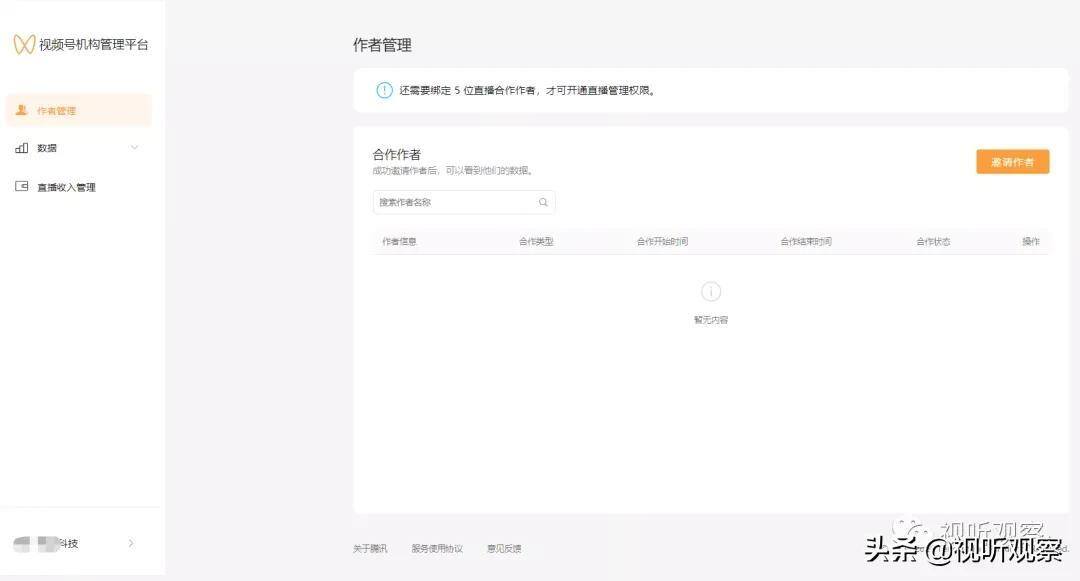
Task: Click the 作者管理 page title
Action: pyautogui.click(x=382, y=45)
